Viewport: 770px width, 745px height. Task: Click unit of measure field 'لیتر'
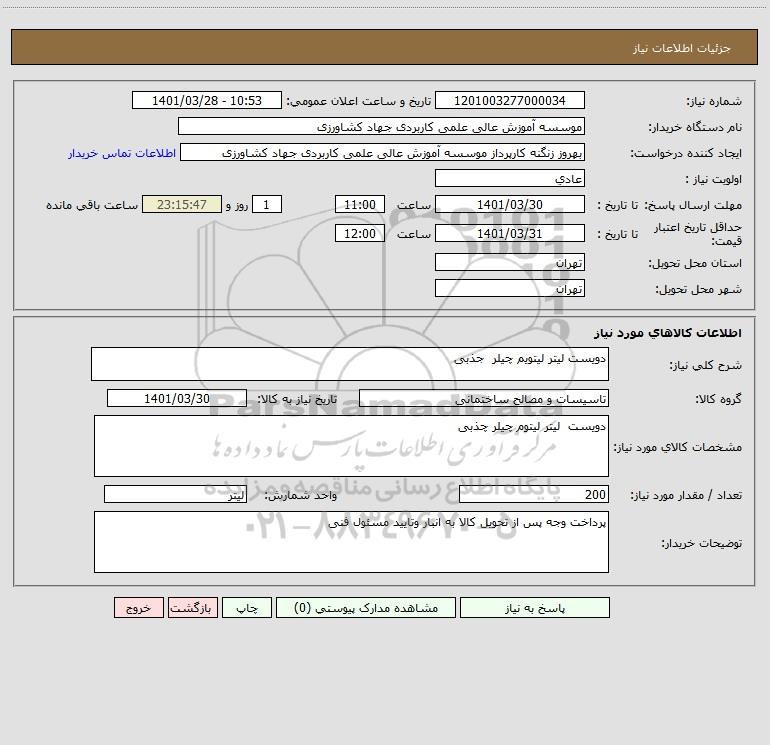tap(175, 494)
